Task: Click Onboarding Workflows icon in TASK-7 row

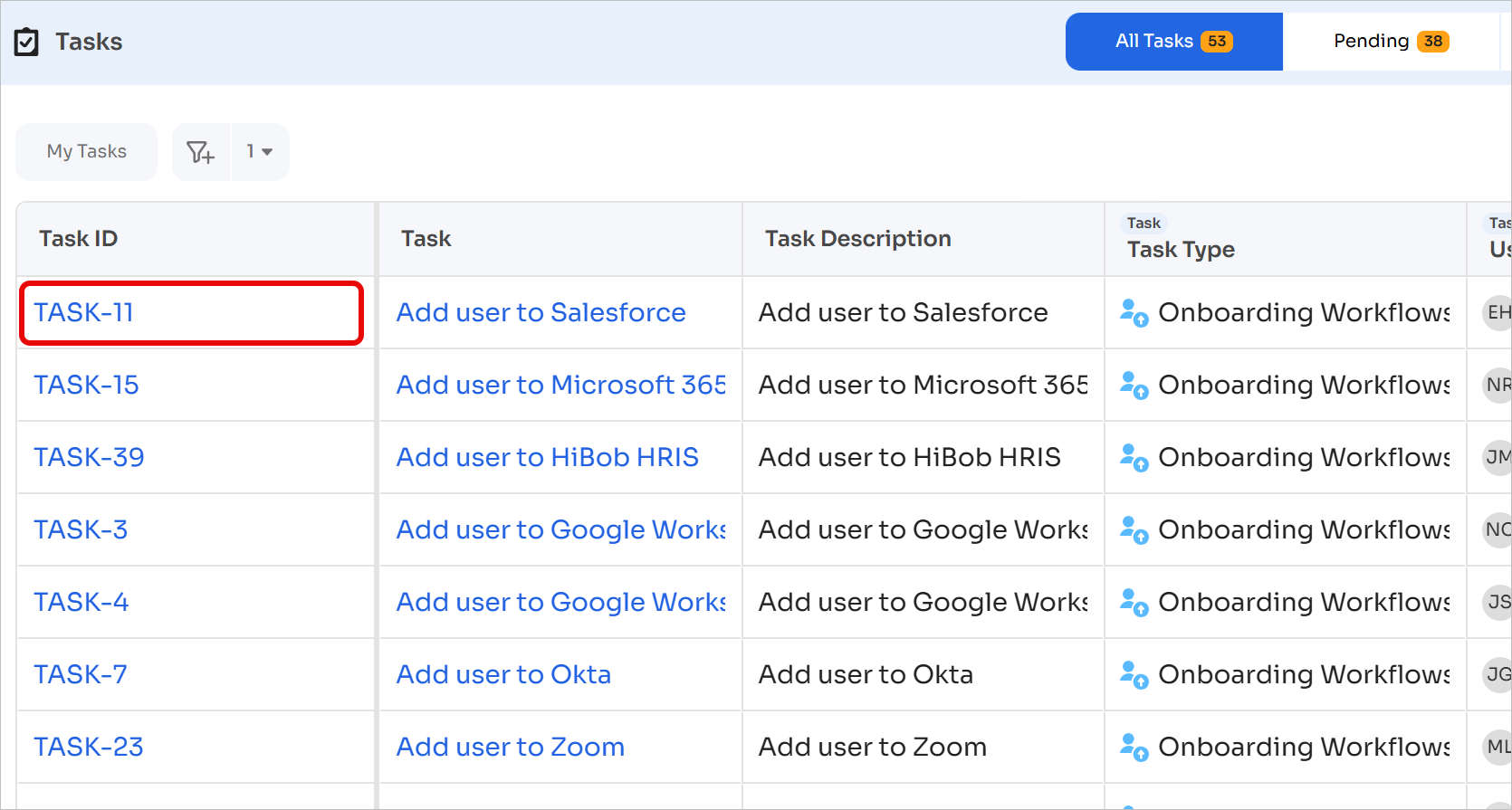Action: (1134, 674)
